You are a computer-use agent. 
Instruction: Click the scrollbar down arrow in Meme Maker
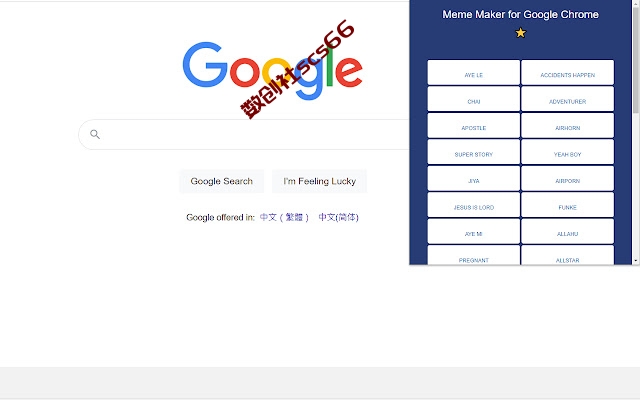636,260
